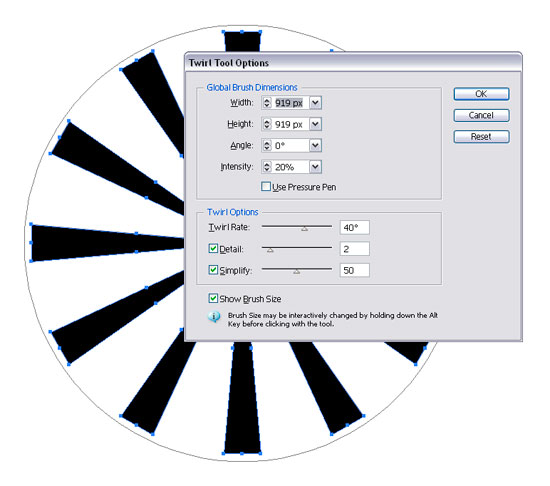Click the Intensity field showing 20%
This screenshot has height=486, width=550.
pyautogui.click(x=290, y=167)
